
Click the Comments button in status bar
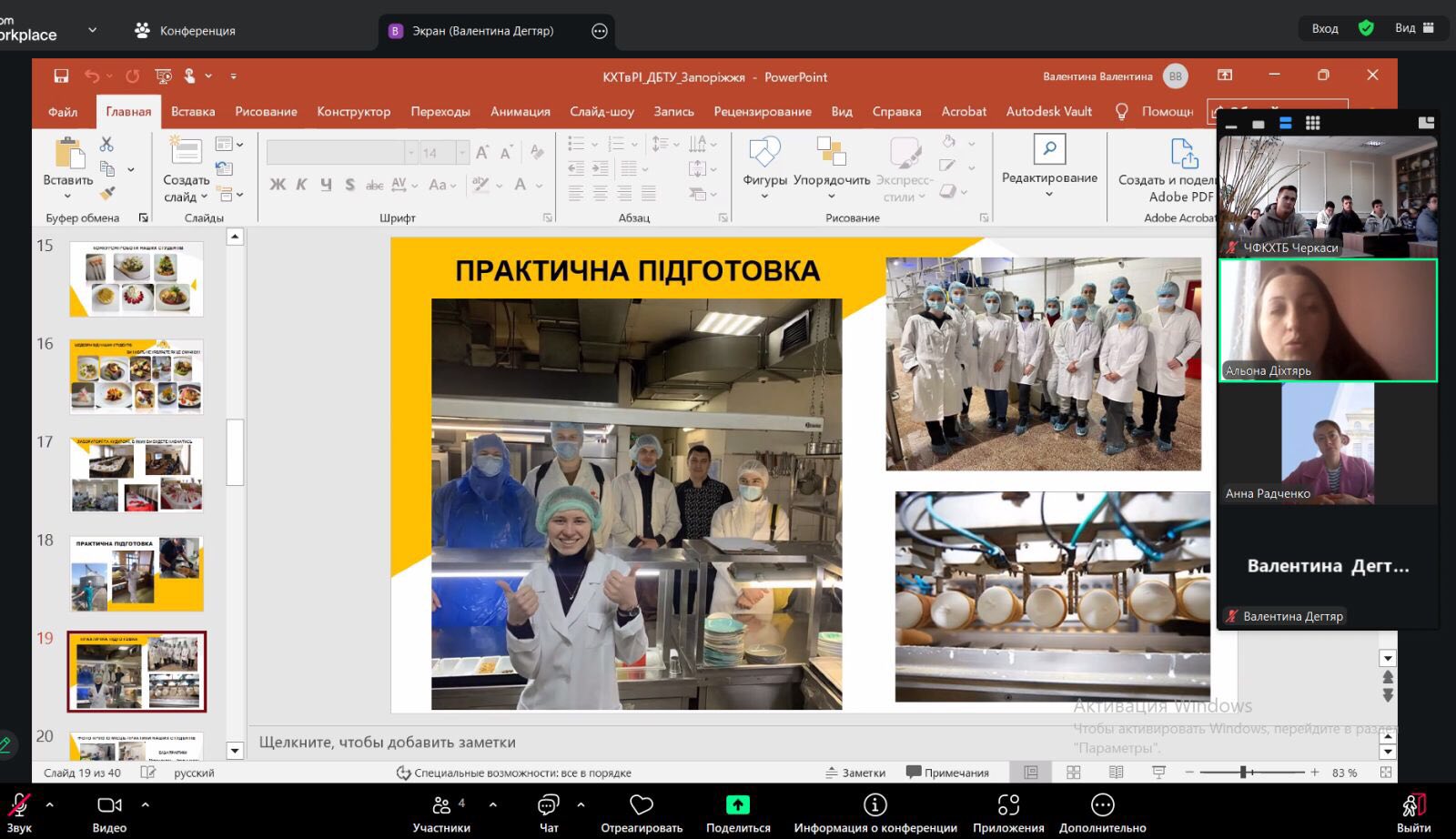(x=947, y=773)
